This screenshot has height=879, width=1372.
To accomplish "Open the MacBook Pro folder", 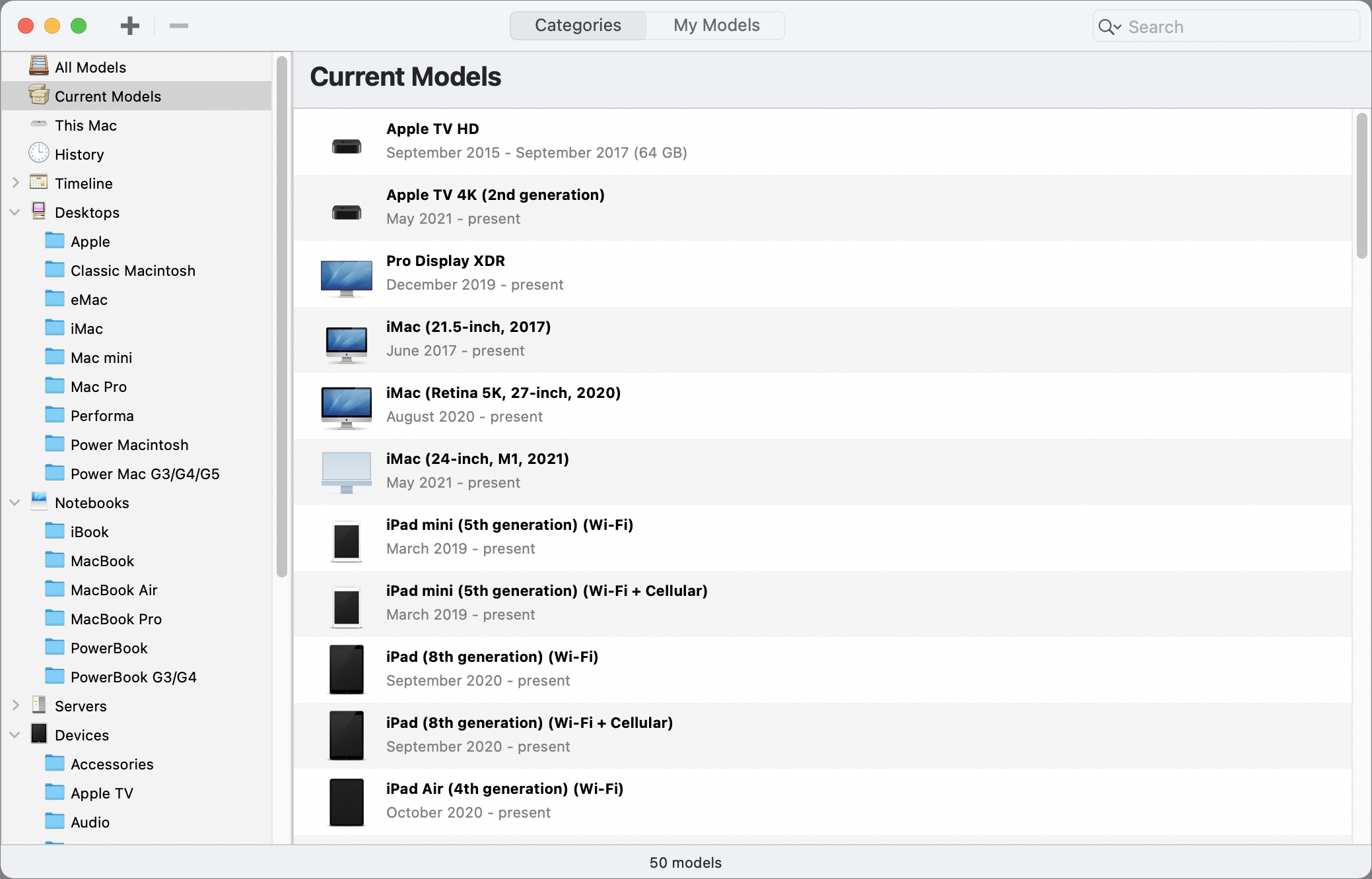I will pyautogui.click(x=137, y=618).
